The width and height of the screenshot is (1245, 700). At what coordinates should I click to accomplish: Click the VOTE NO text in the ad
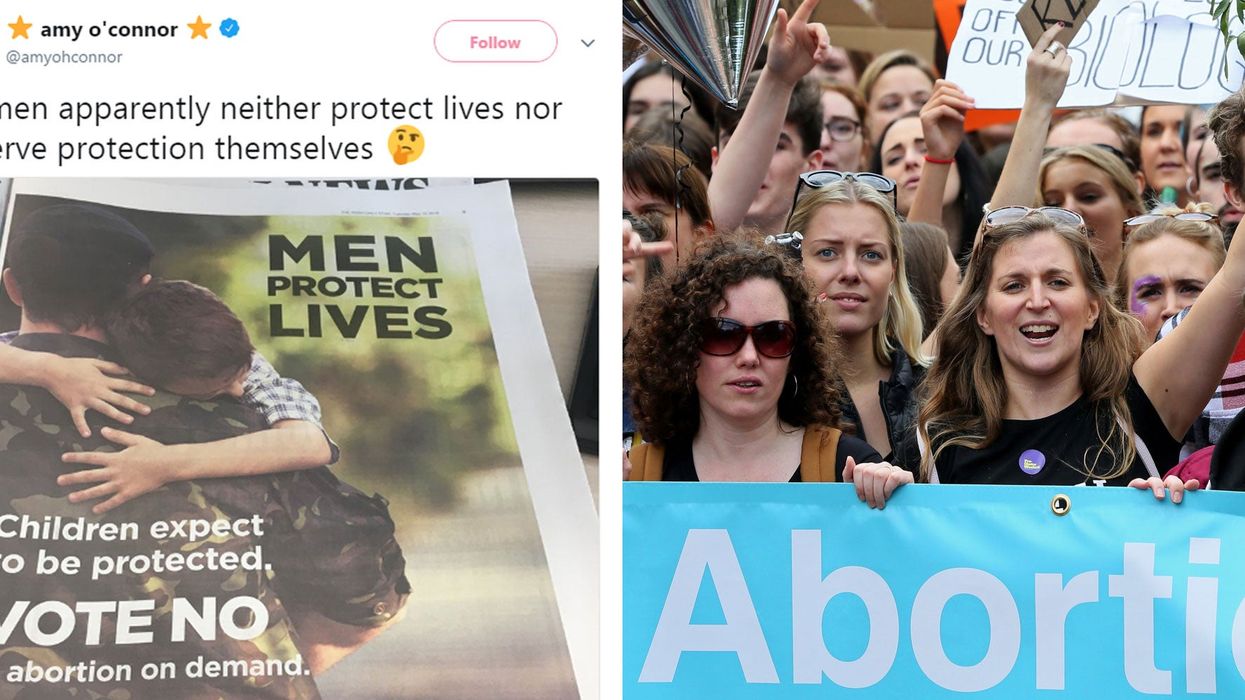(134, 619)
